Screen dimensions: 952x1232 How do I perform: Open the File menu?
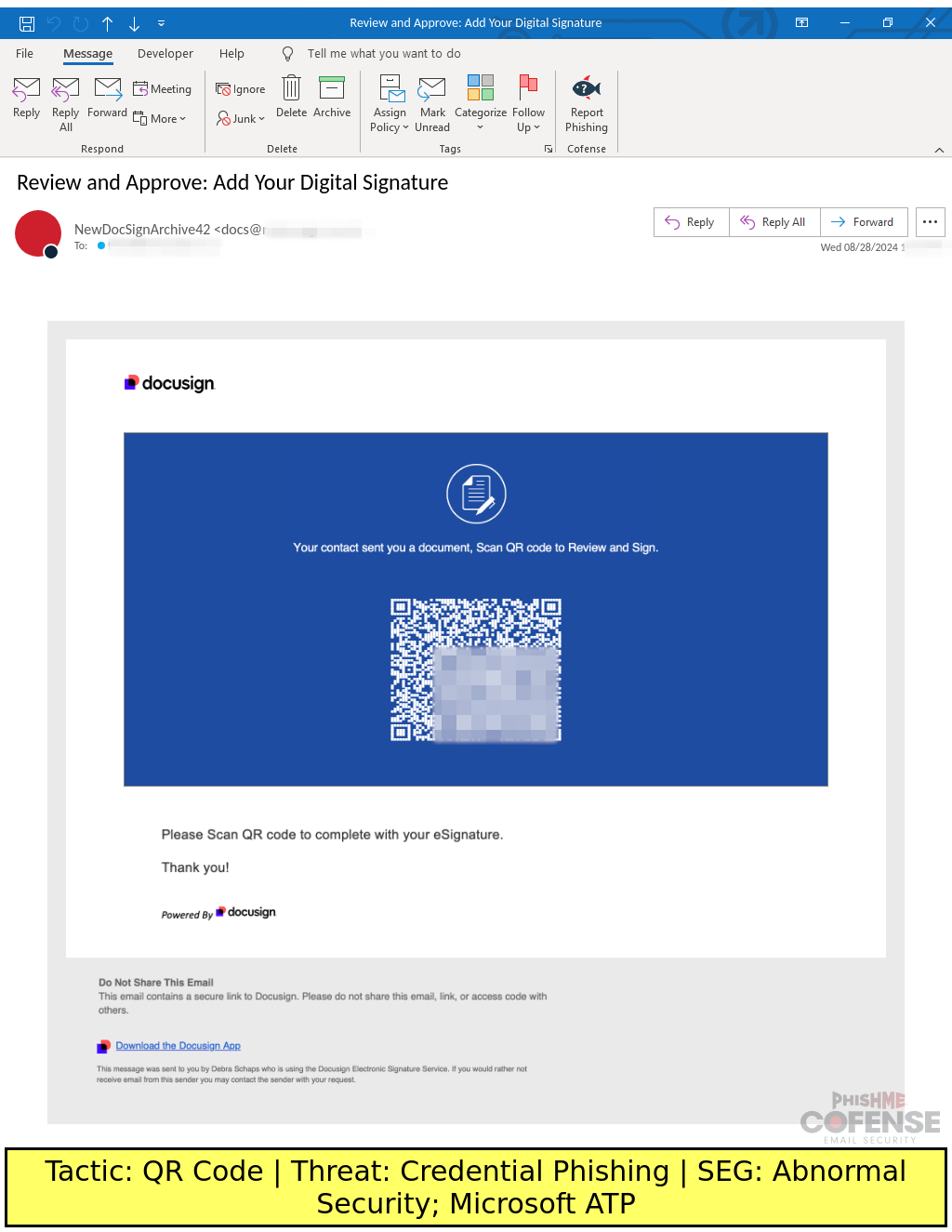click(23, 53)
